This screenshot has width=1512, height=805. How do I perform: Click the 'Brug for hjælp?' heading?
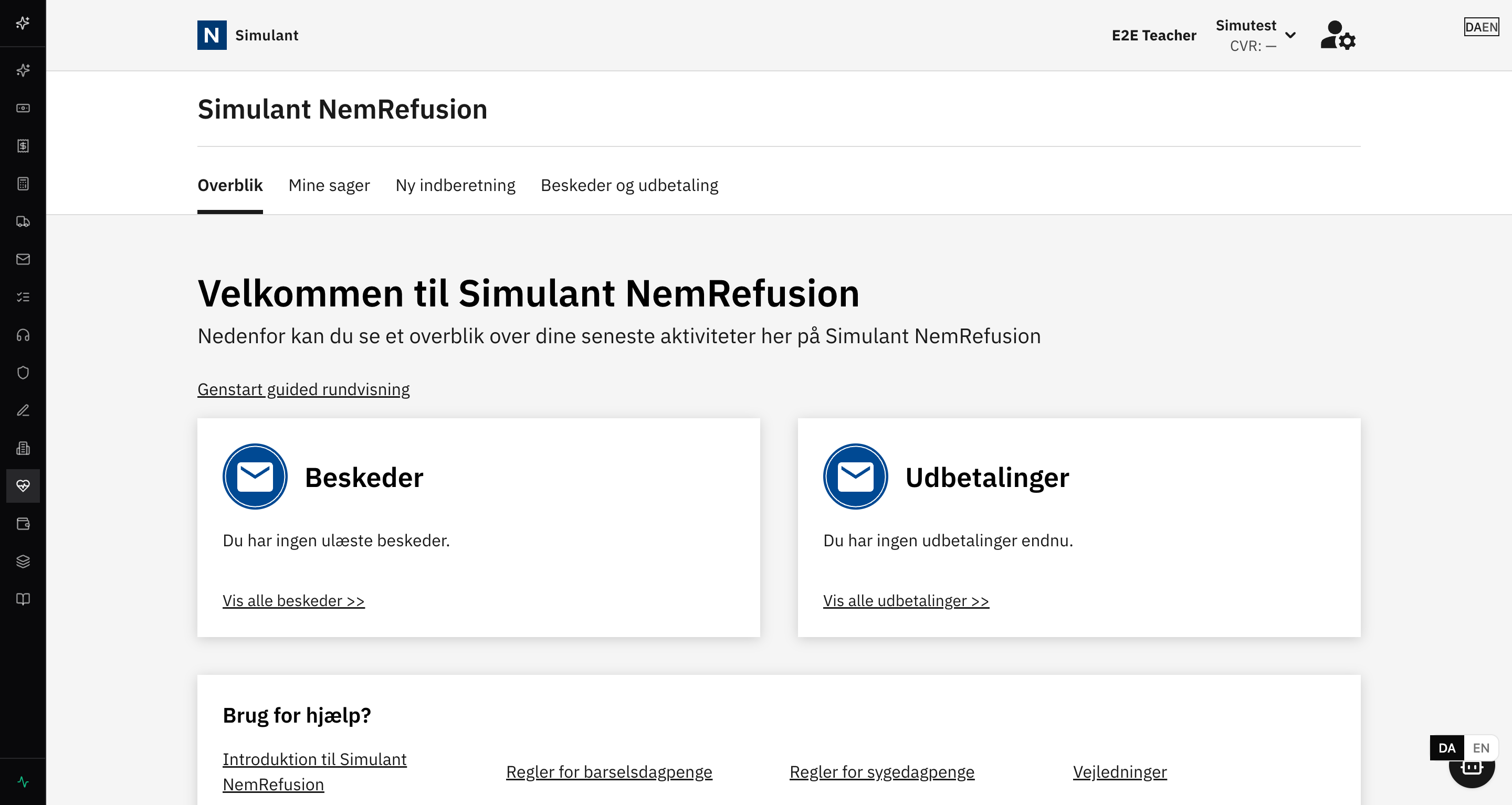(x=297, y=715)
